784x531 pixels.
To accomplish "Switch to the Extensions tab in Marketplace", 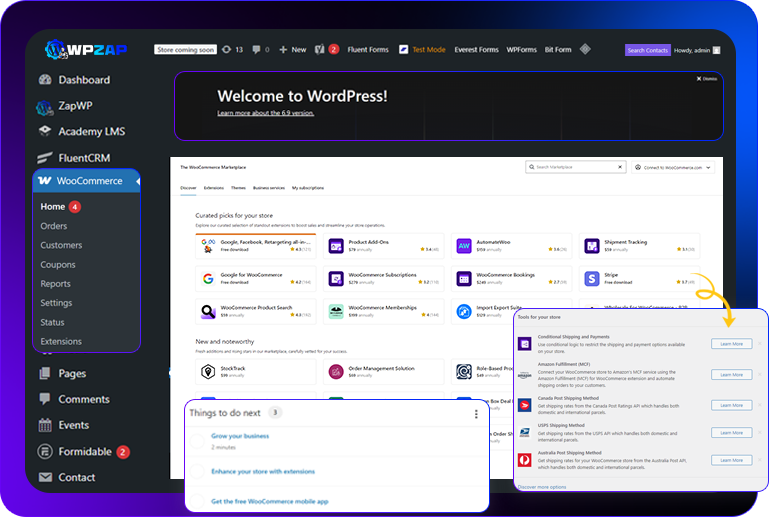I will click(214, 188).
